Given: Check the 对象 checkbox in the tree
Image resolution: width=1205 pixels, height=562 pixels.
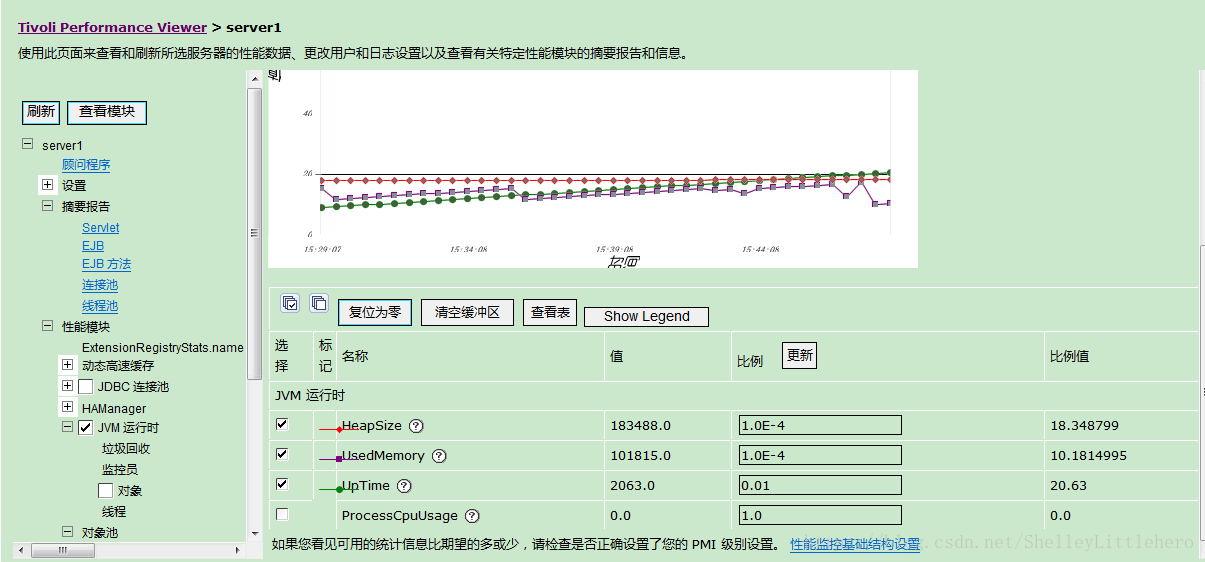Looking at the screenshot, I should [106, 490].
